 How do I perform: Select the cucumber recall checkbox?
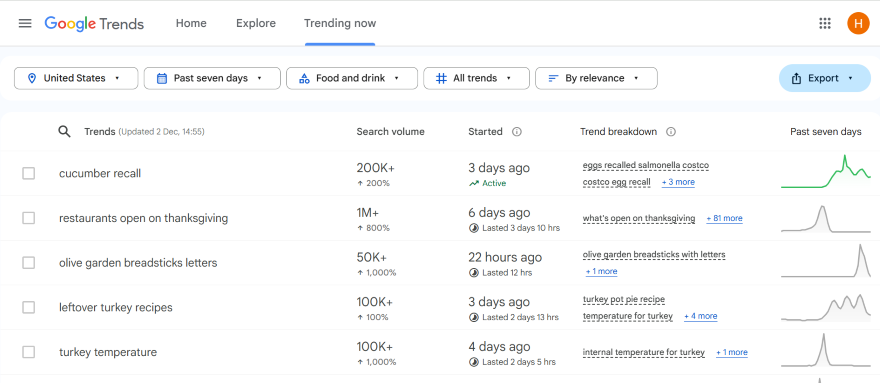pos(29,174)
